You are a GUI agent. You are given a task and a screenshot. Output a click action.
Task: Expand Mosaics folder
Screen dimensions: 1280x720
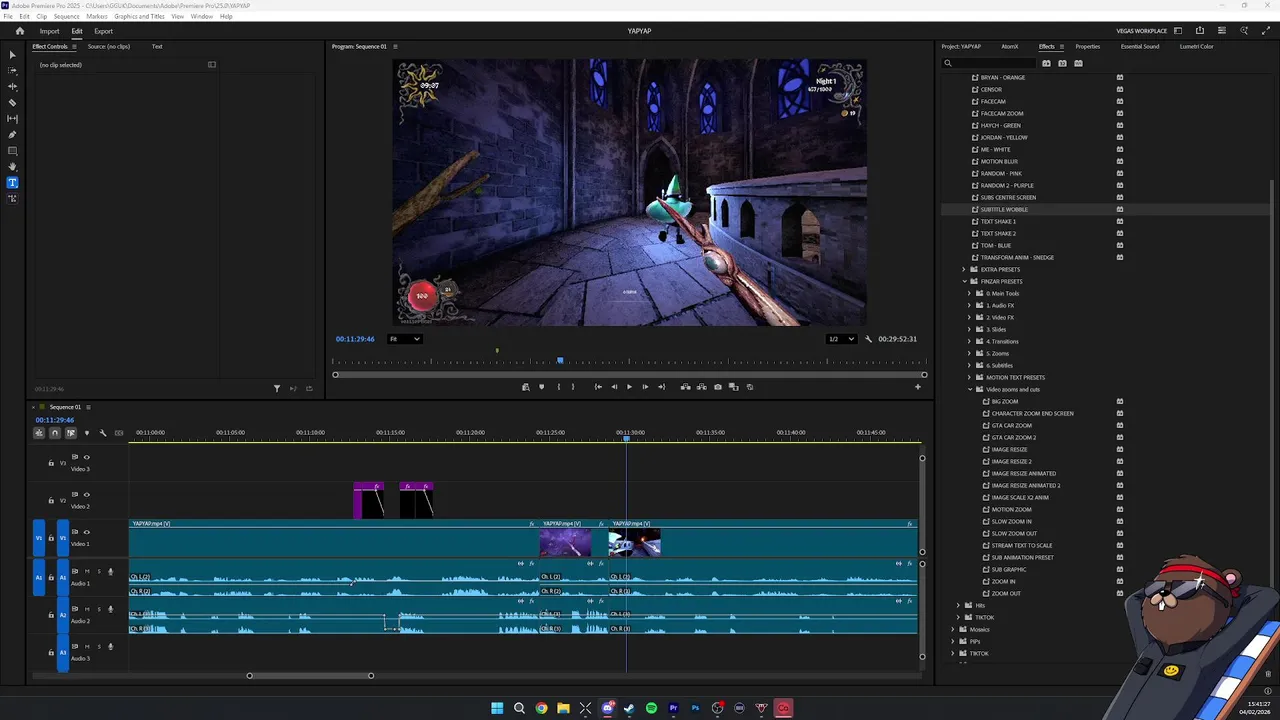pos(953,629)
